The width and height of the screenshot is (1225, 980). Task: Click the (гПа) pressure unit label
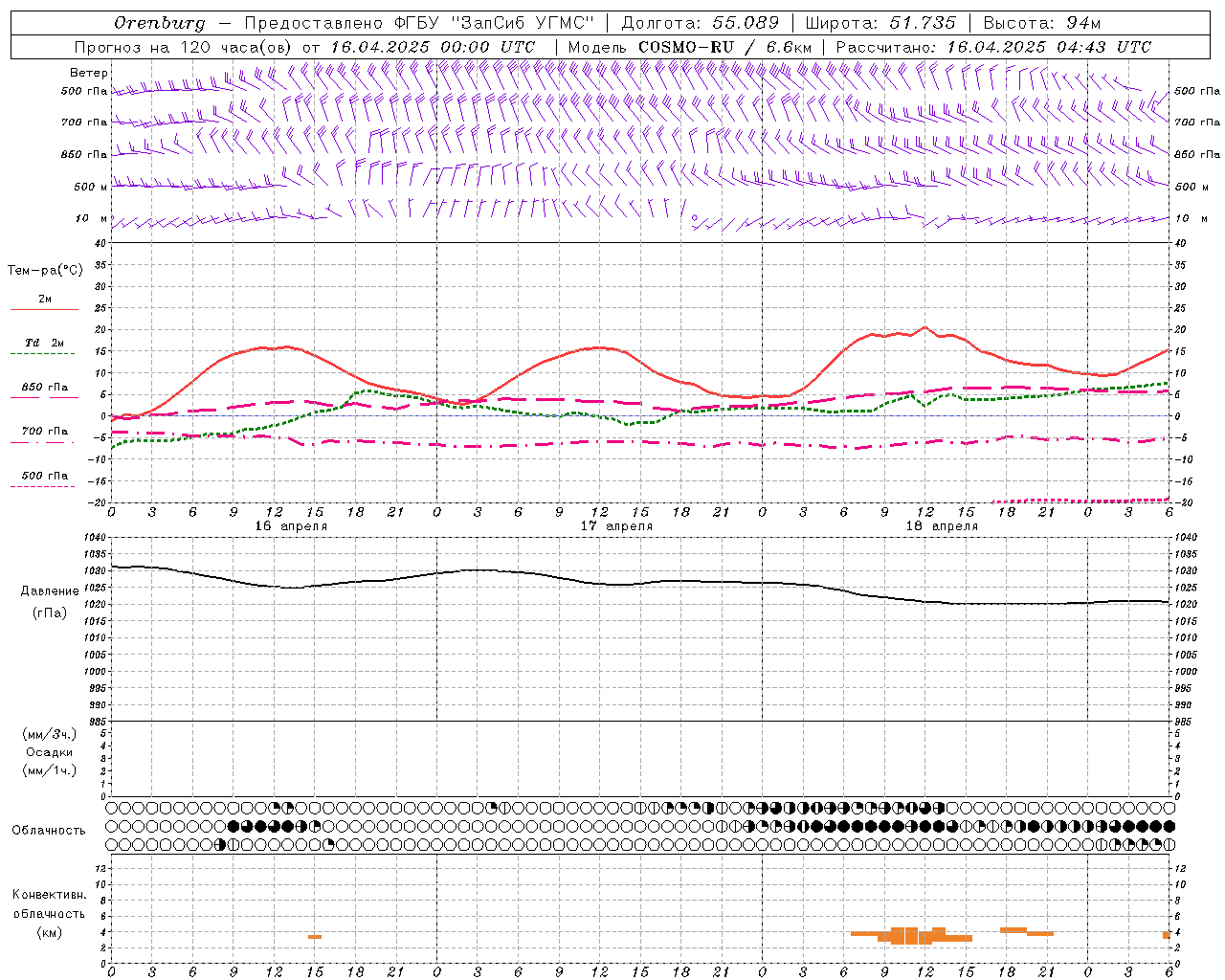pyautogui.click(x=50, y=612)
